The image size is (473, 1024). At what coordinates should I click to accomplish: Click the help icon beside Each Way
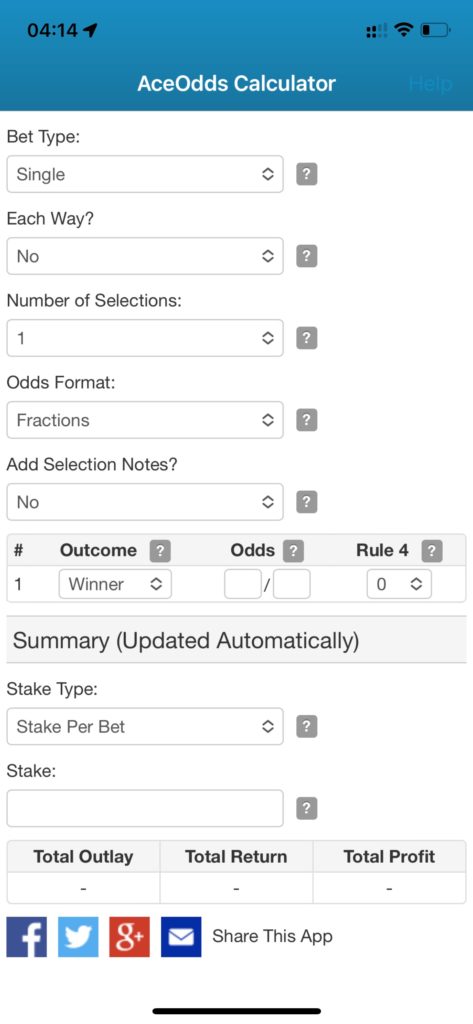pos(306,257)
